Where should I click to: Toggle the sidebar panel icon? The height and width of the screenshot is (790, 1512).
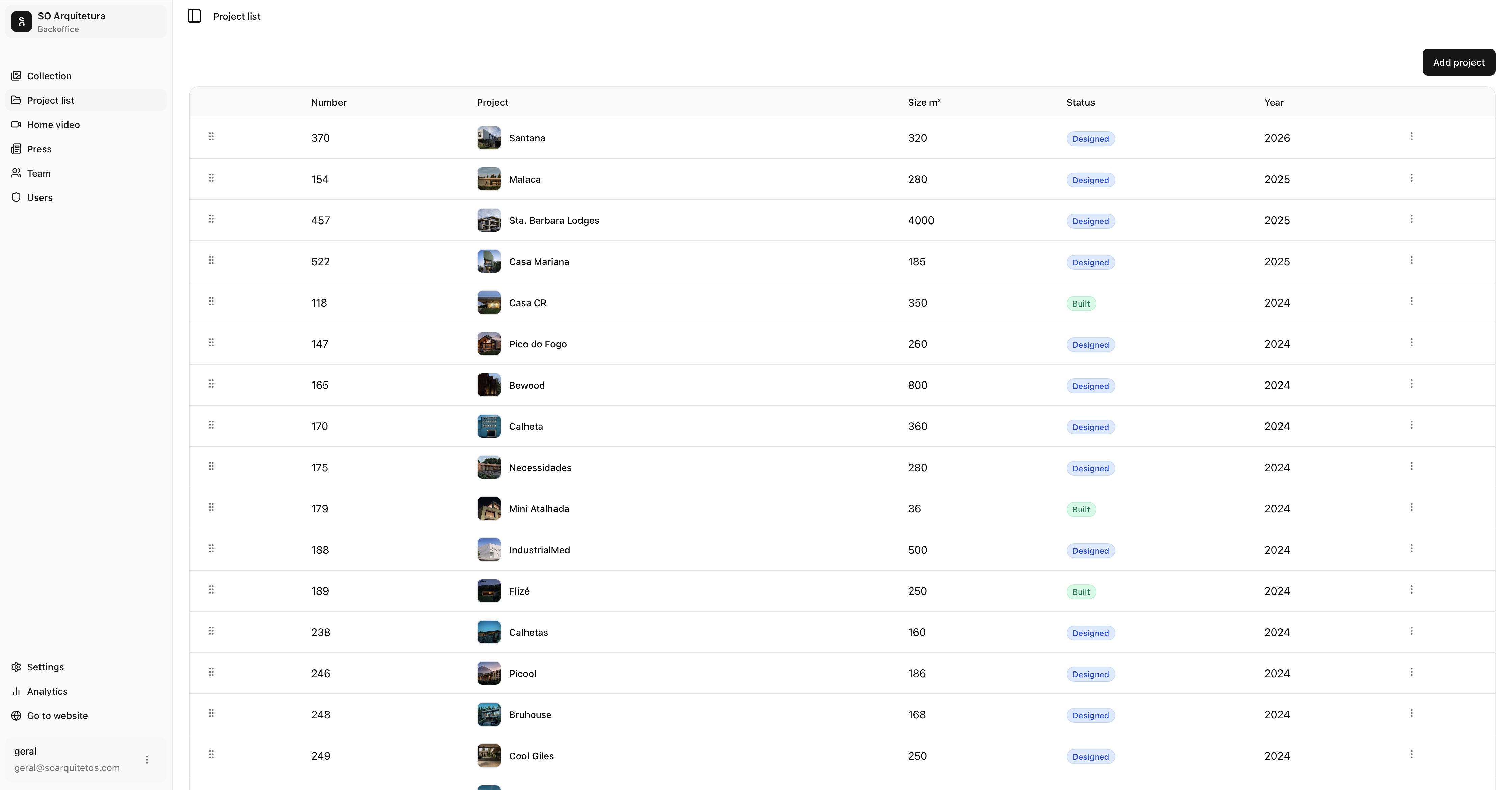tap(194, 16)
